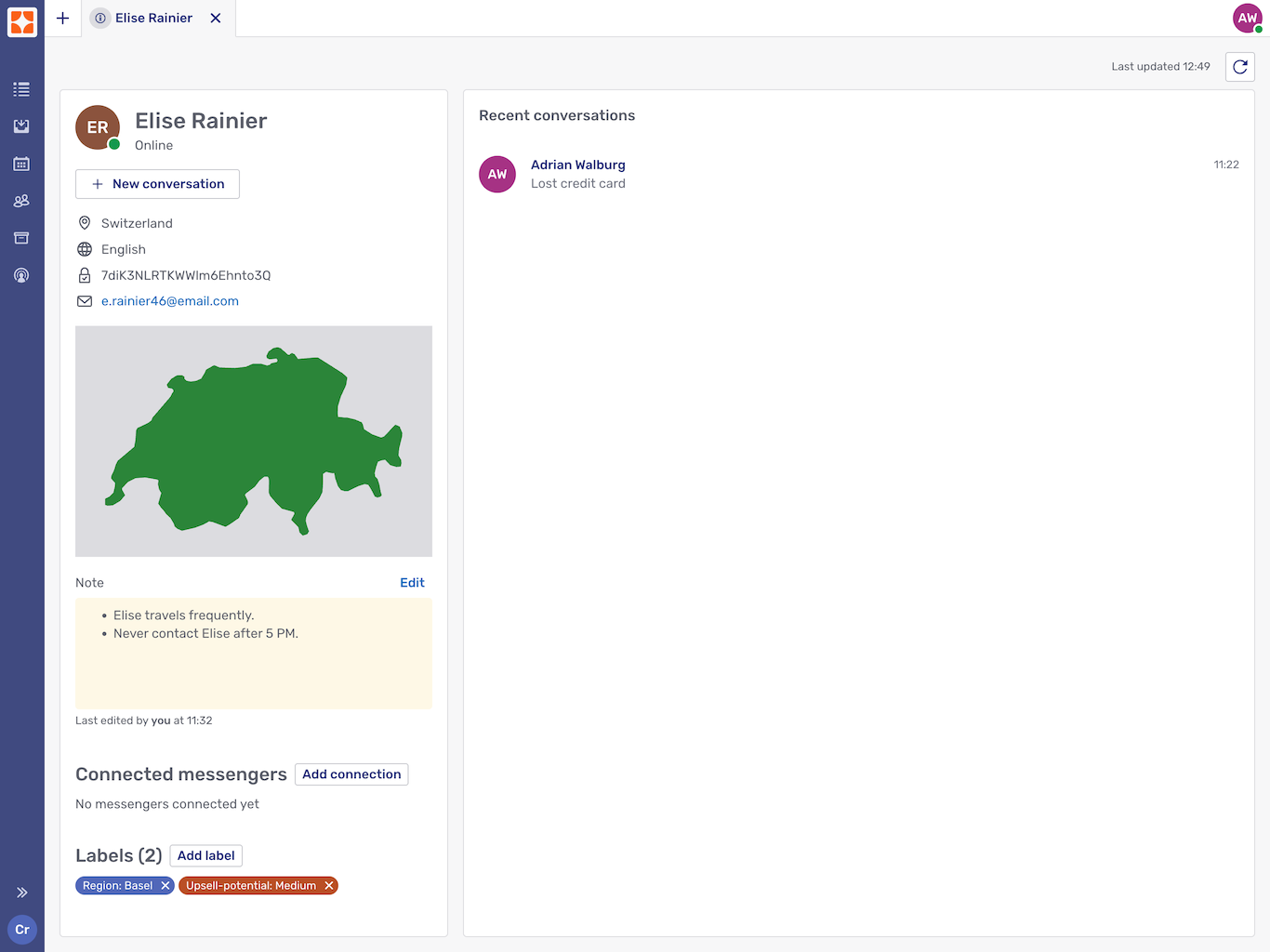
Task: Refresh the page with the reload icon
Action: 1239,66
